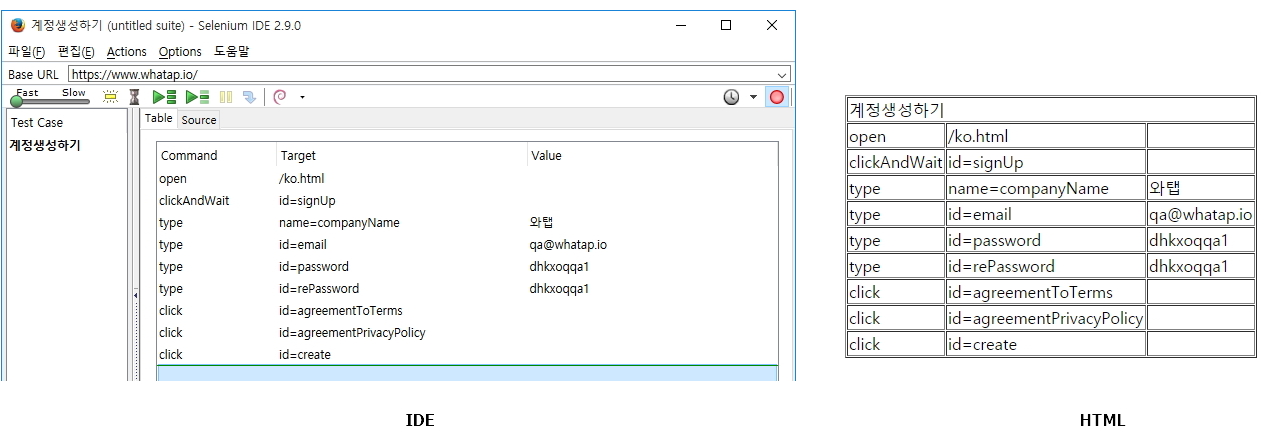
Task: Click the Test Case column header
Action: (66, 122)
